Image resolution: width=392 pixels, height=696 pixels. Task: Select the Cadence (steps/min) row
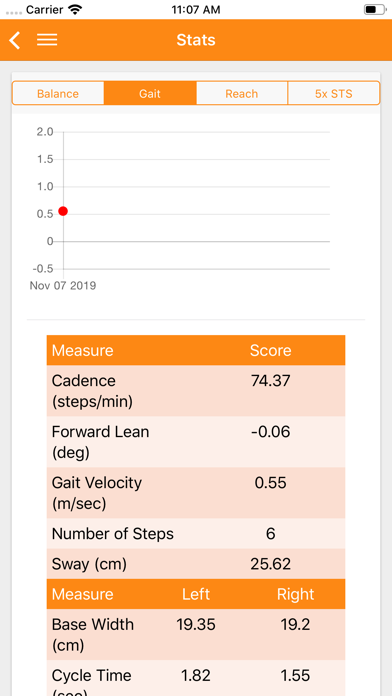coord(196,391)
